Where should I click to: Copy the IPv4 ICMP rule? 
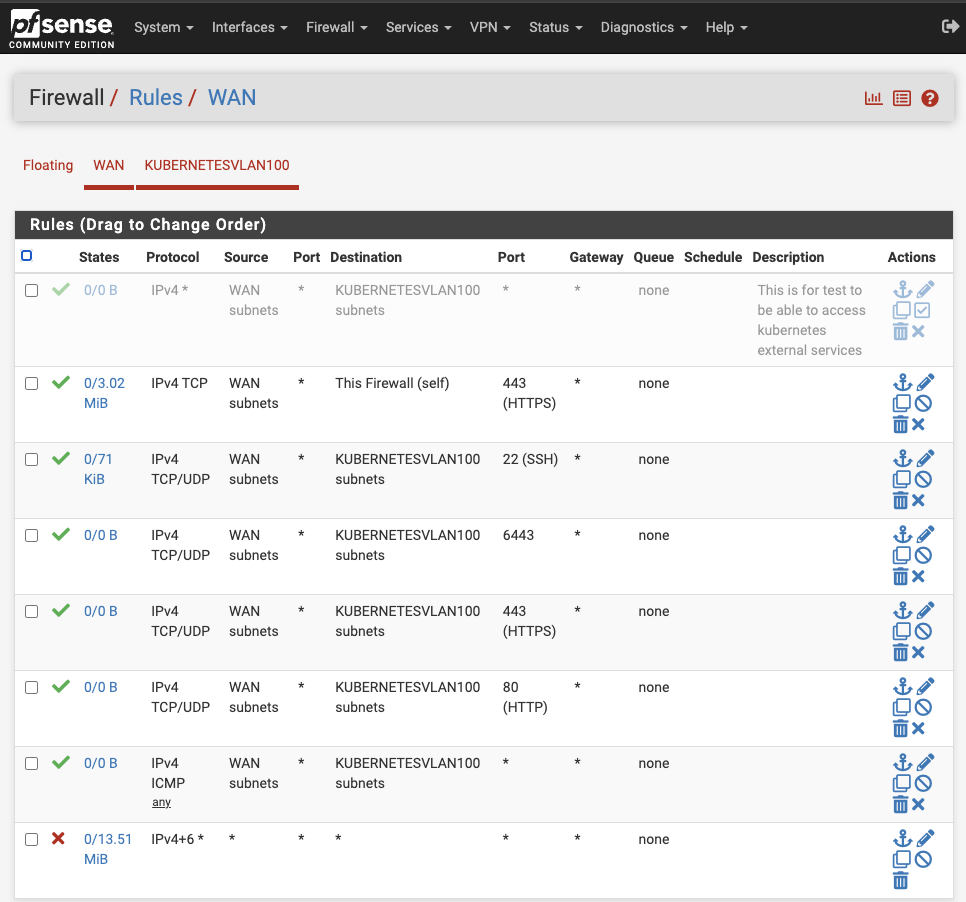pos(901,784)
